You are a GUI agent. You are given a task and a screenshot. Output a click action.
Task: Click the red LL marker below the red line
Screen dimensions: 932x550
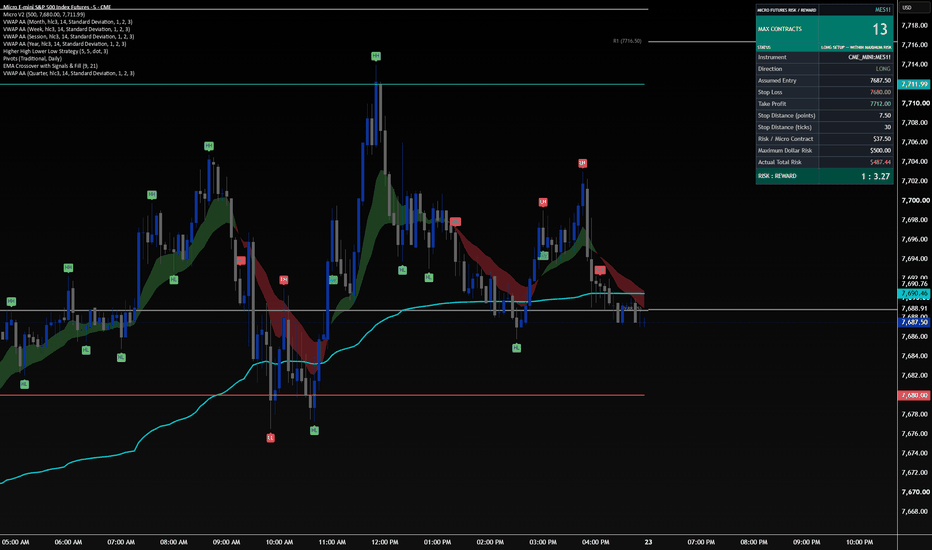click(270, 438)
